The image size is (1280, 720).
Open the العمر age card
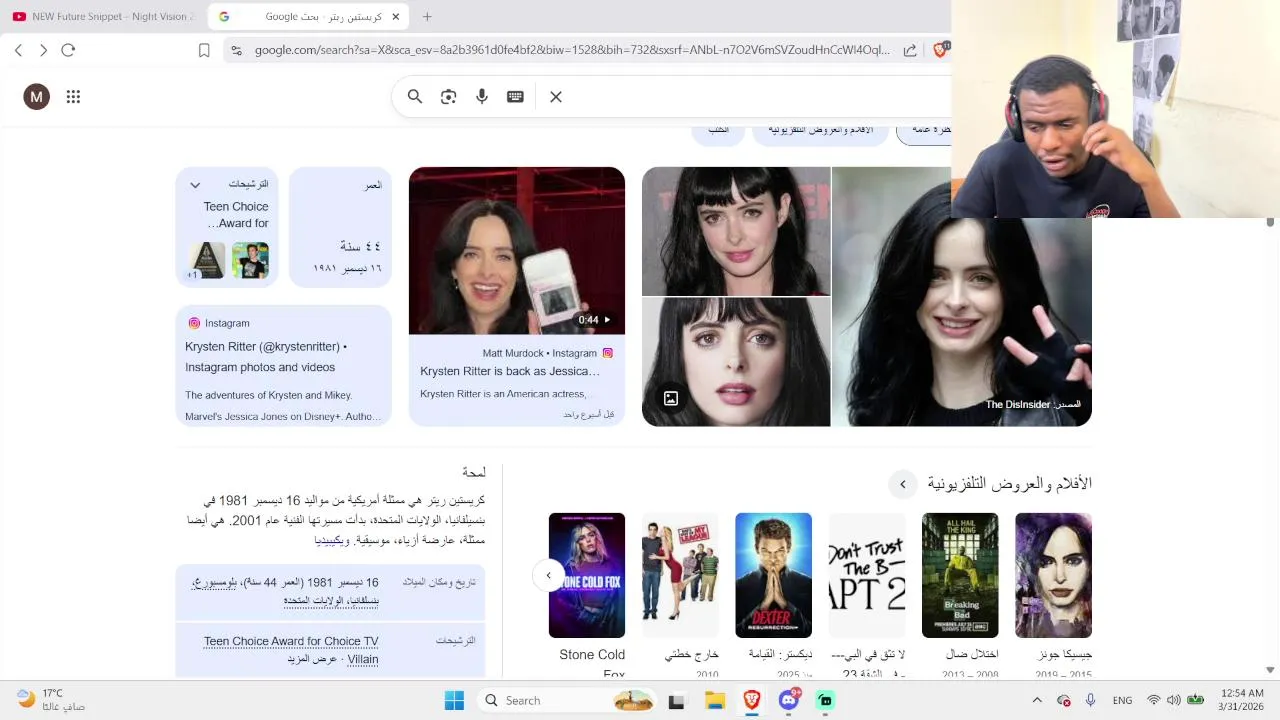pos(340,228)
